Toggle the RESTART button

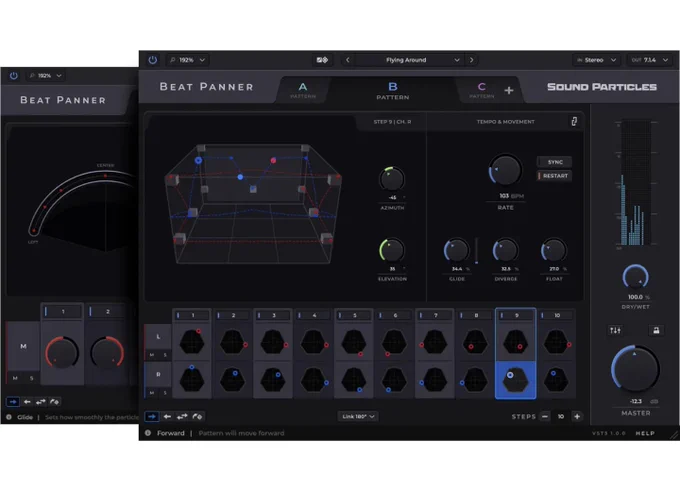coord(555,176)
